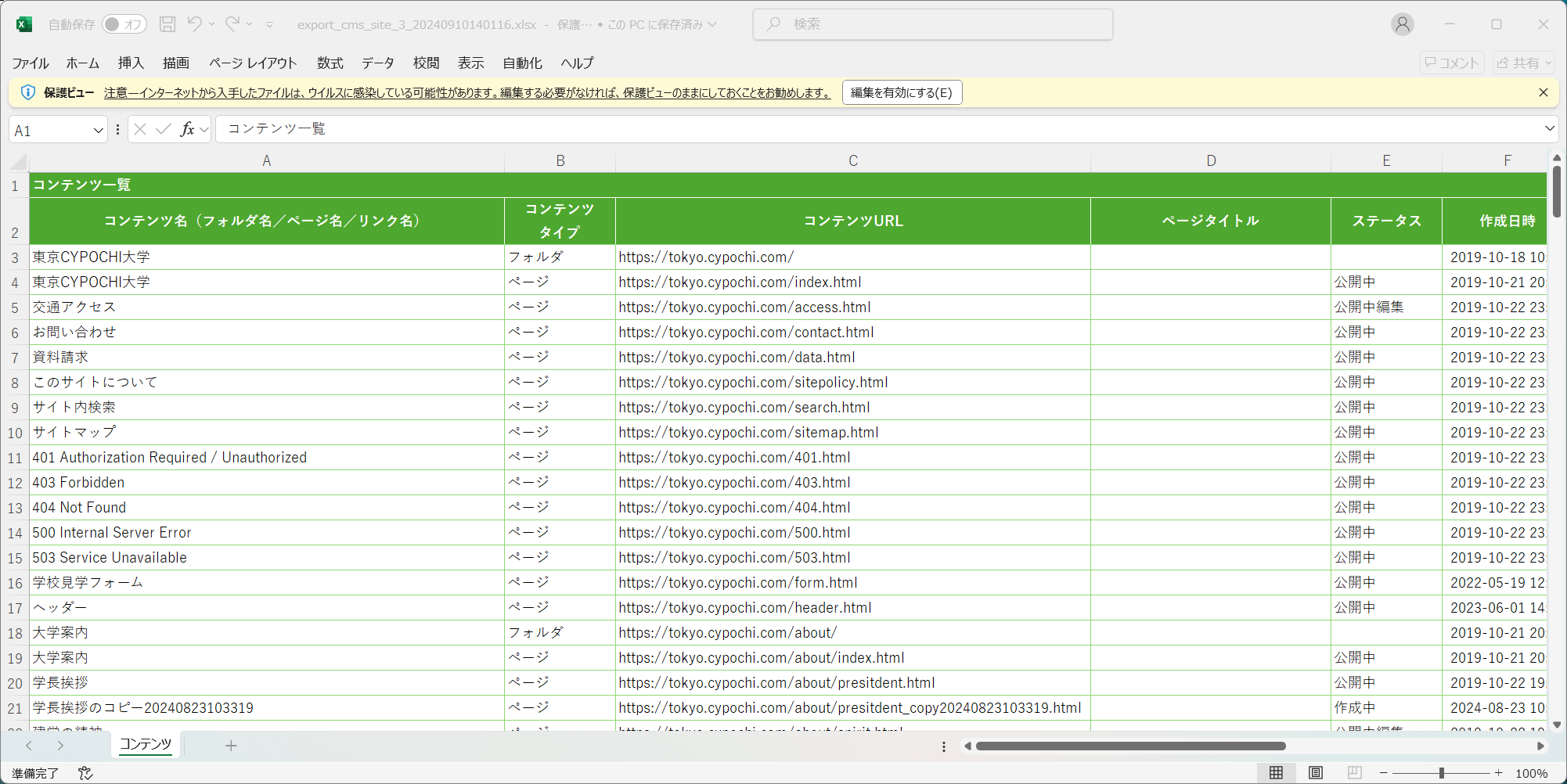This screenshot has width=1567, height=784.
Task: Click the コメント button
Action: pyautogui.click(x=1452, y=63)
